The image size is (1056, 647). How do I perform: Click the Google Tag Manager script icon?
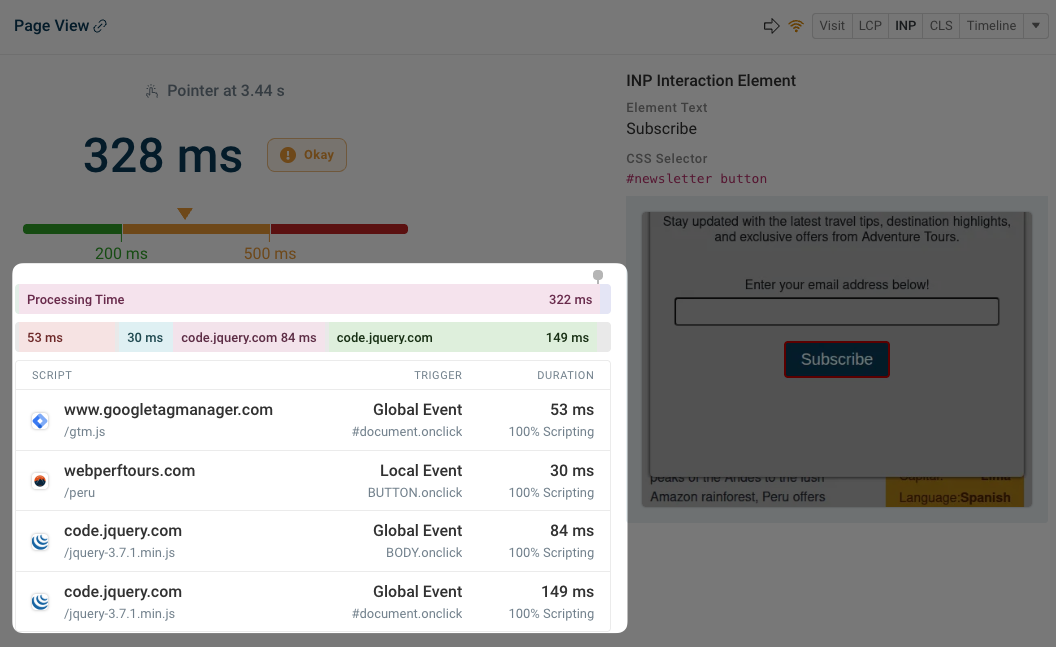pyautogui.click(x=40, y=421)
